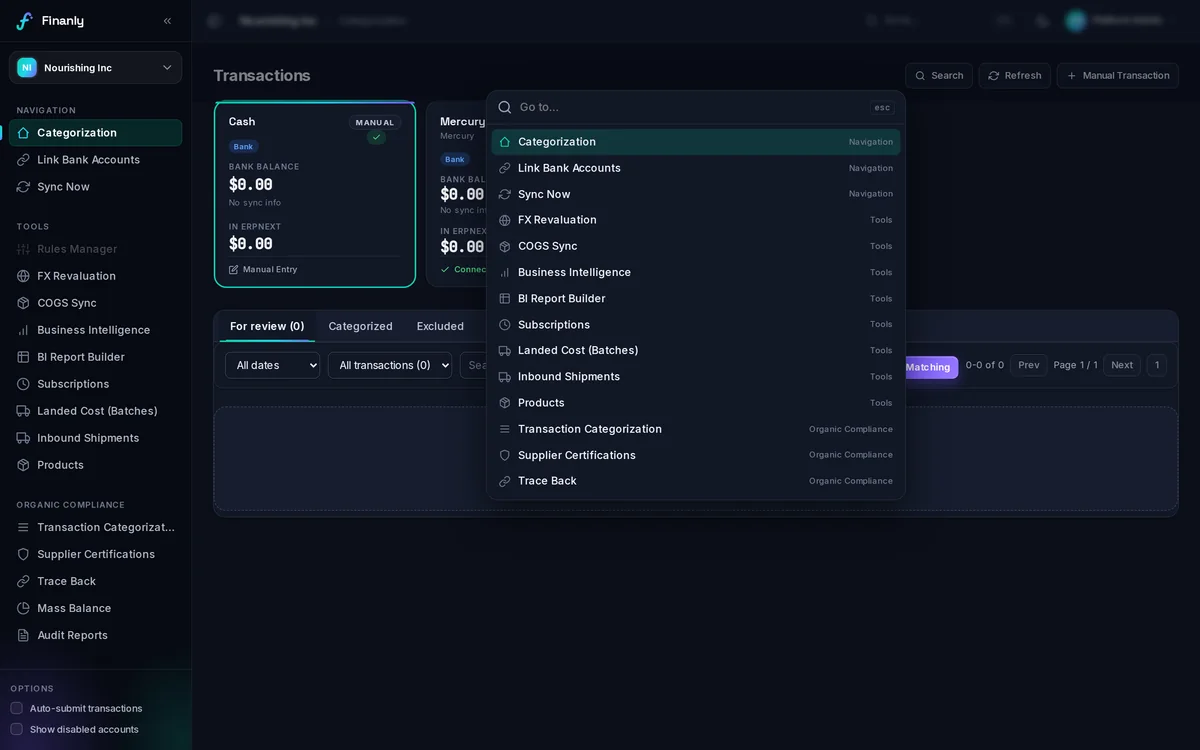The height and width of the screenshot is (750, 1200).
Task: Click page number 1 button
Action: tap(1157, 365)
